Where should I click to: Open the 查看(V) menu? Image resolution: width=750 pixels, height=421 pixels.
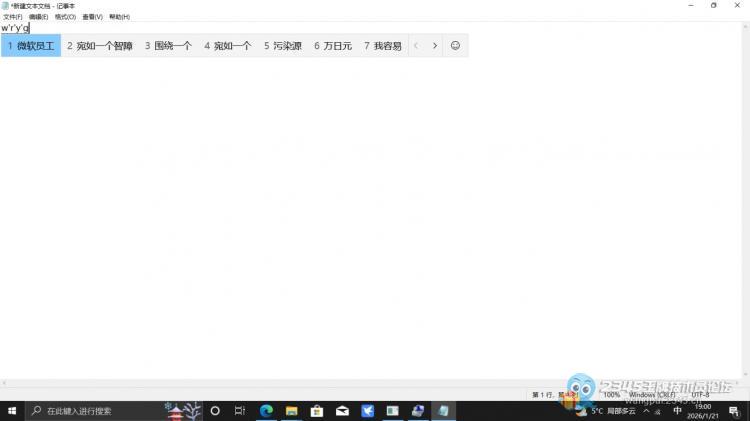click(92, 17)
